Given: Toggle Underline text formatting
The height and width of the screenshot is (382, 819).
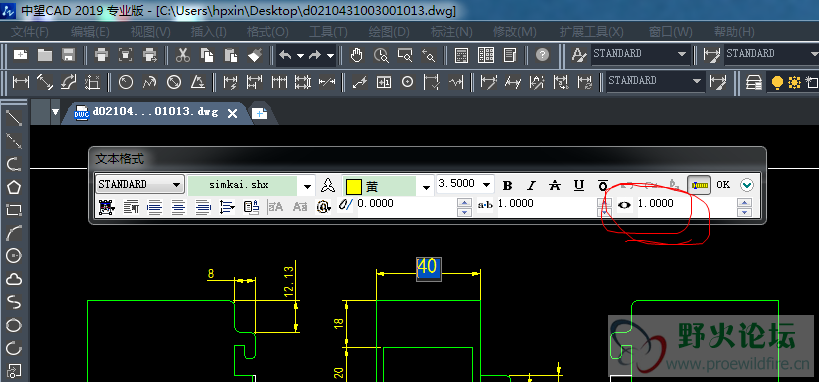Looking at the screenshot, I should pos(579,186).
